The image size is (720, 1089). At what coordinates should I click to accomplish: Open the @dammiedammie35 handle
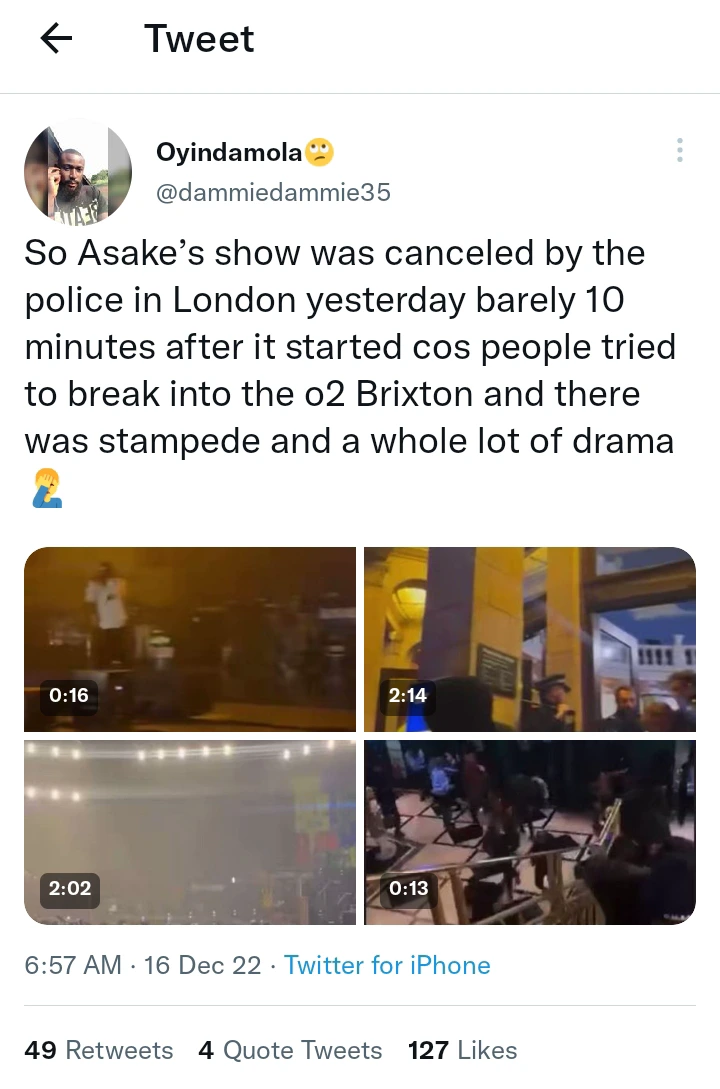pos(274,192)
